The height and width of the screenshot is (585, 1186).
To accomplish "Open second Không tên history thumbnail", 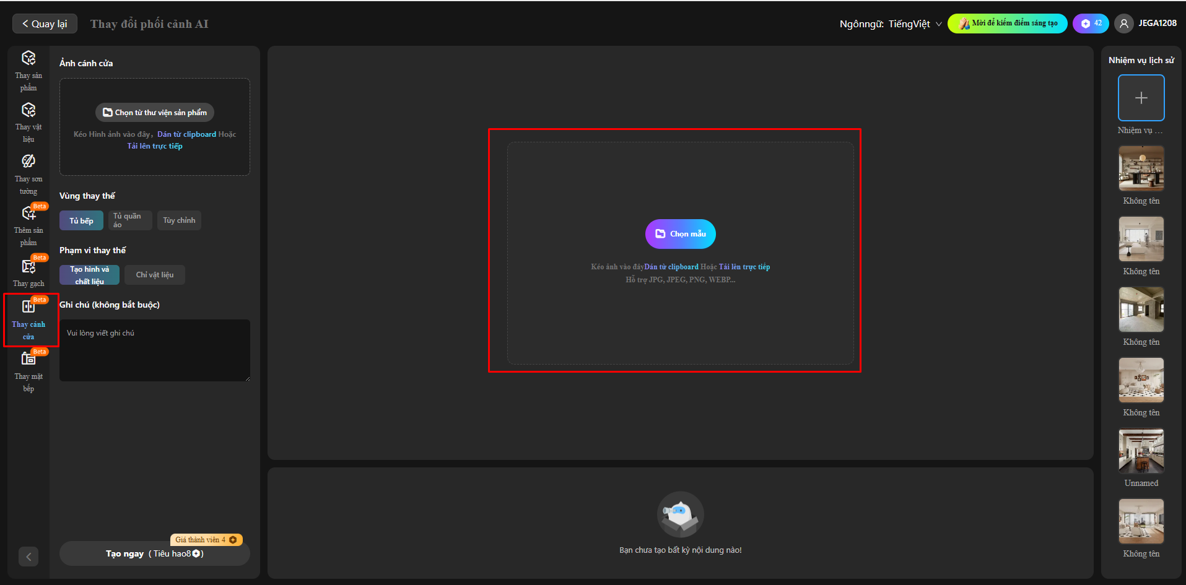I will coord(1141,239).
